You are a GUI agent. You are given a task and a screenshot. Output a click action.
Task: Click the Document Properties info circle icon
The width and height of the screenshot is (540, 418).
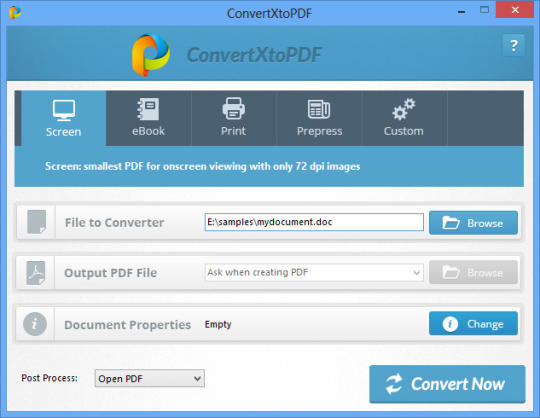click(x=35, y=324)
